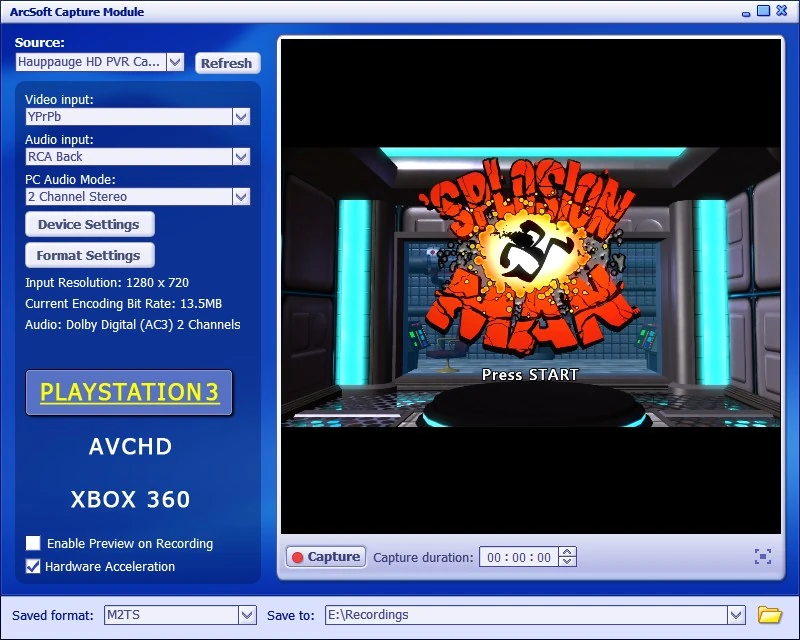Open Device Settings
Screen dimensions: 800x640
[x=90, y=224]
